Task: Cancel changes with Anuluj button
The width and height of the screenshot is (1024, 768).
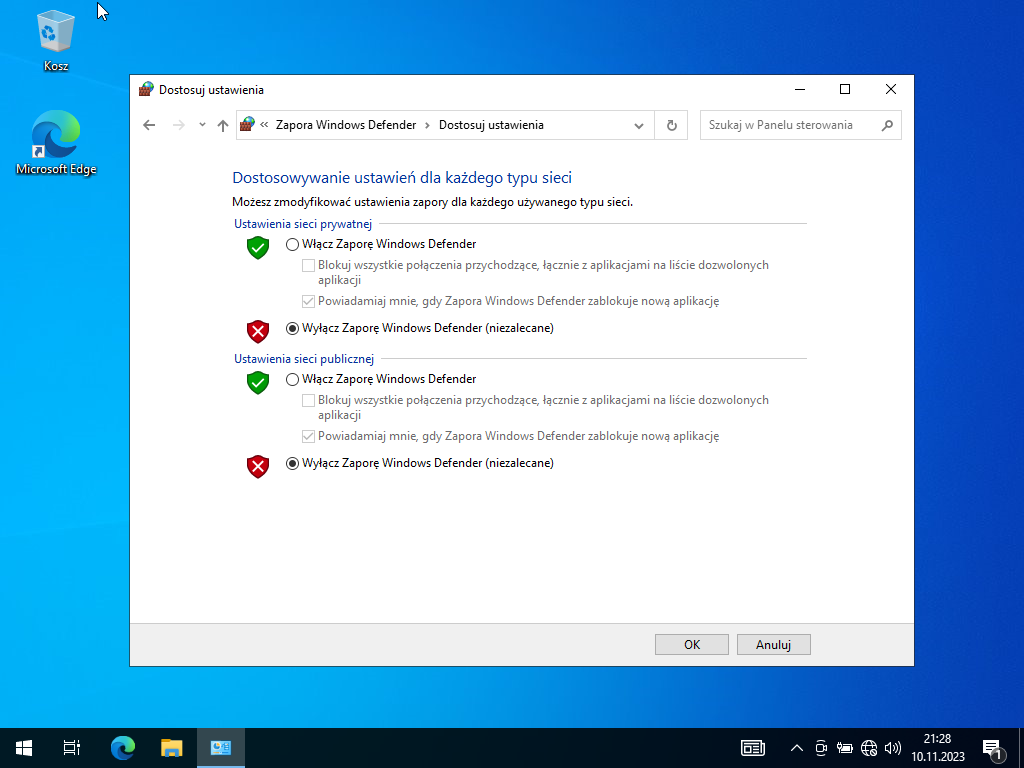Action: [x=774, y=645]
